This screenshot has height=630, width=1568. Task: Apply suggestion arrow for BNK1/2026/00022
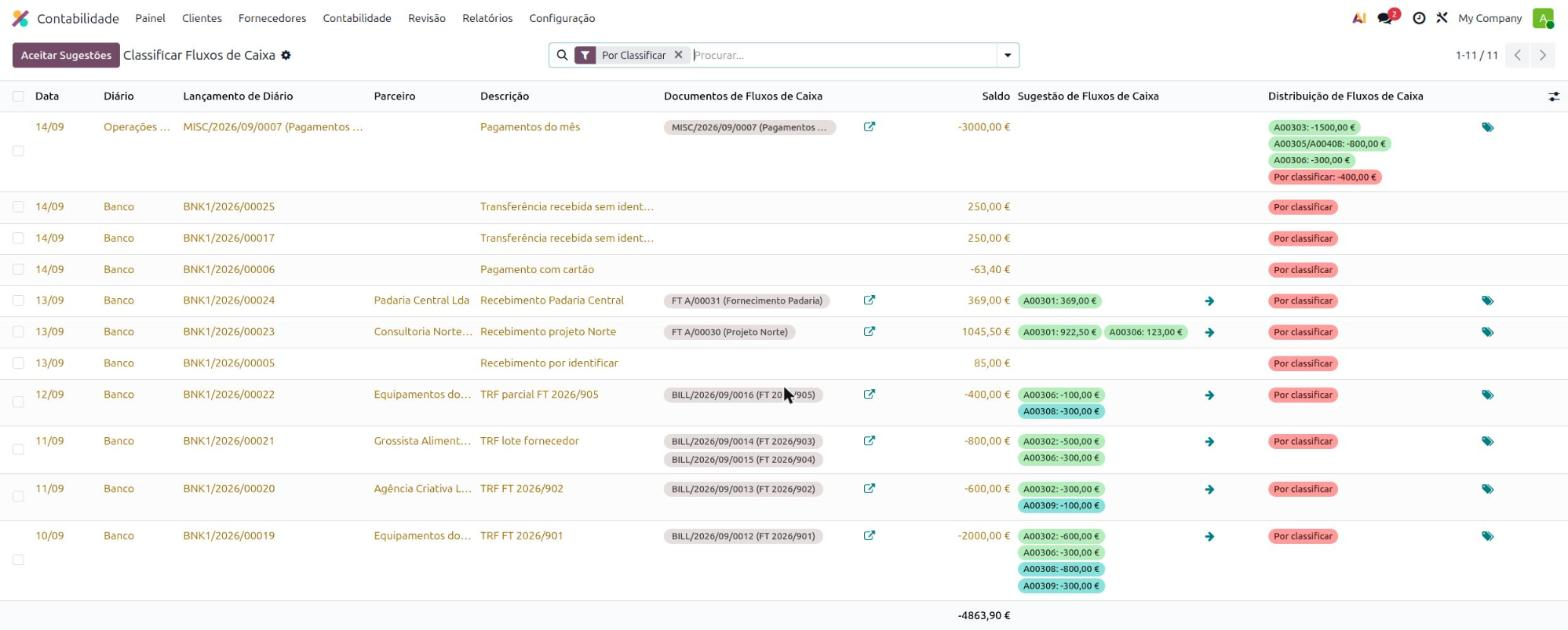point(1209,395)
